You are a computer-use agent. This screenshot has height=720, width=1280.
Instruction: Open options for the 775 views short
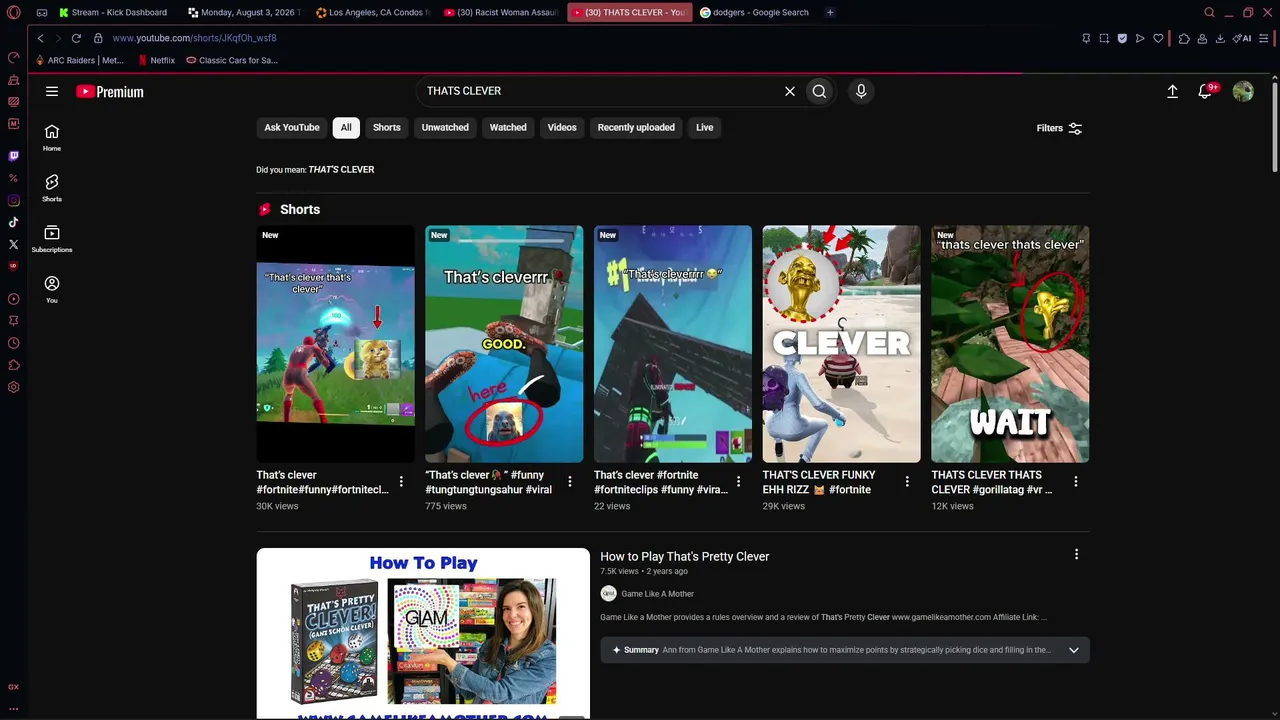coord(570,482)
